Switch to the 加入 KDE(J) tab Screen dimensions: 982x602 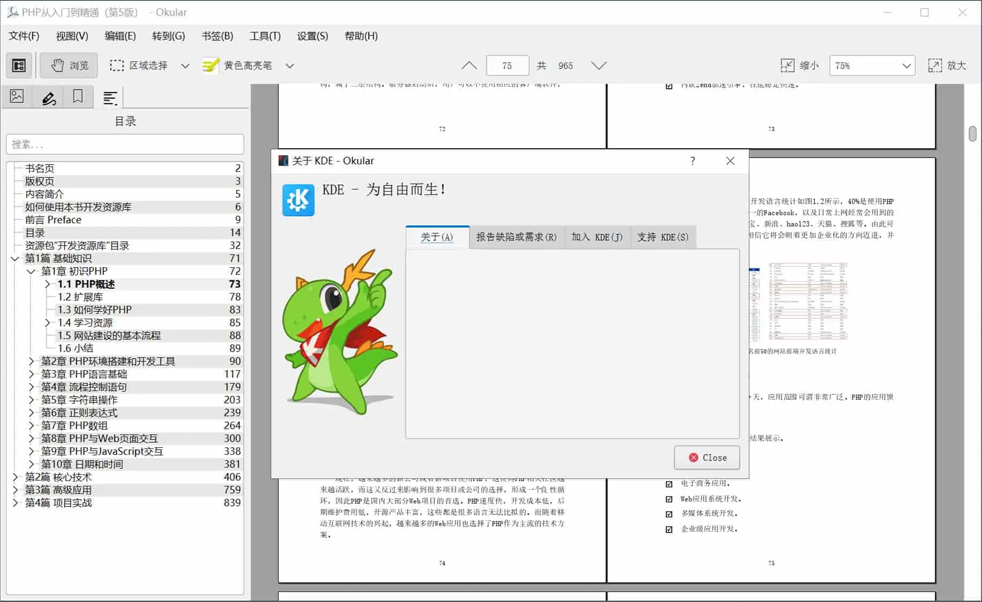click(x=596, y=237)
